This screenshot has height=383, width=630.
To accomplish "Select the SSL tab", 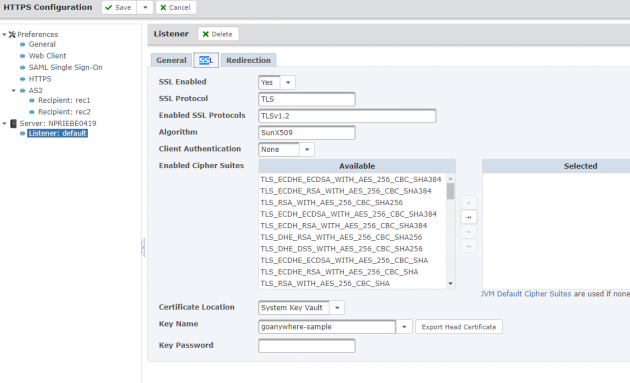I will coord(206,60).
